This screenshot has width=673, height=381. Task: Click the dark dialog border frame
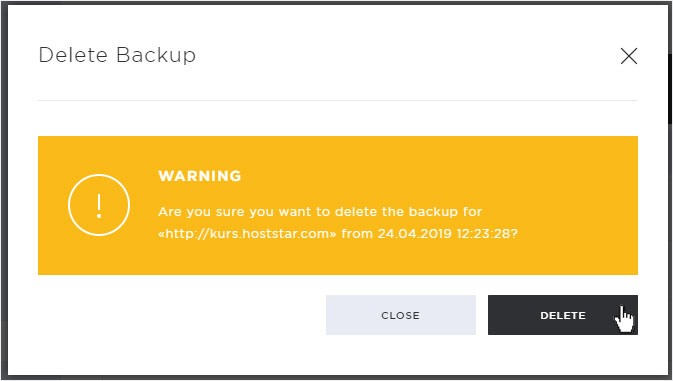tap(4, 190)
